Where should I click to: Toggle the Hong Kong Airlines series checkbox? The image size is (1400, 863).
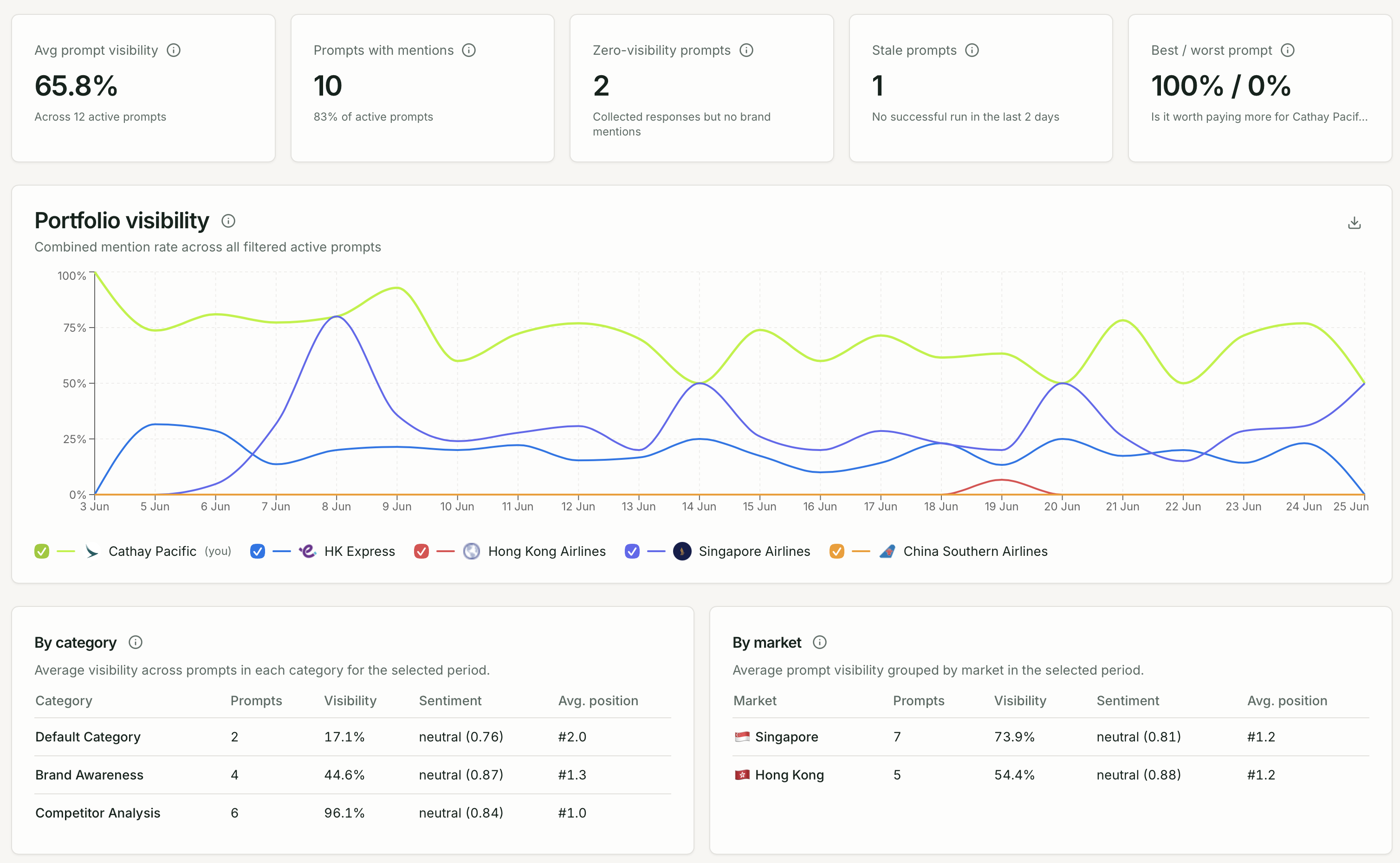click(x=421, y=551)
